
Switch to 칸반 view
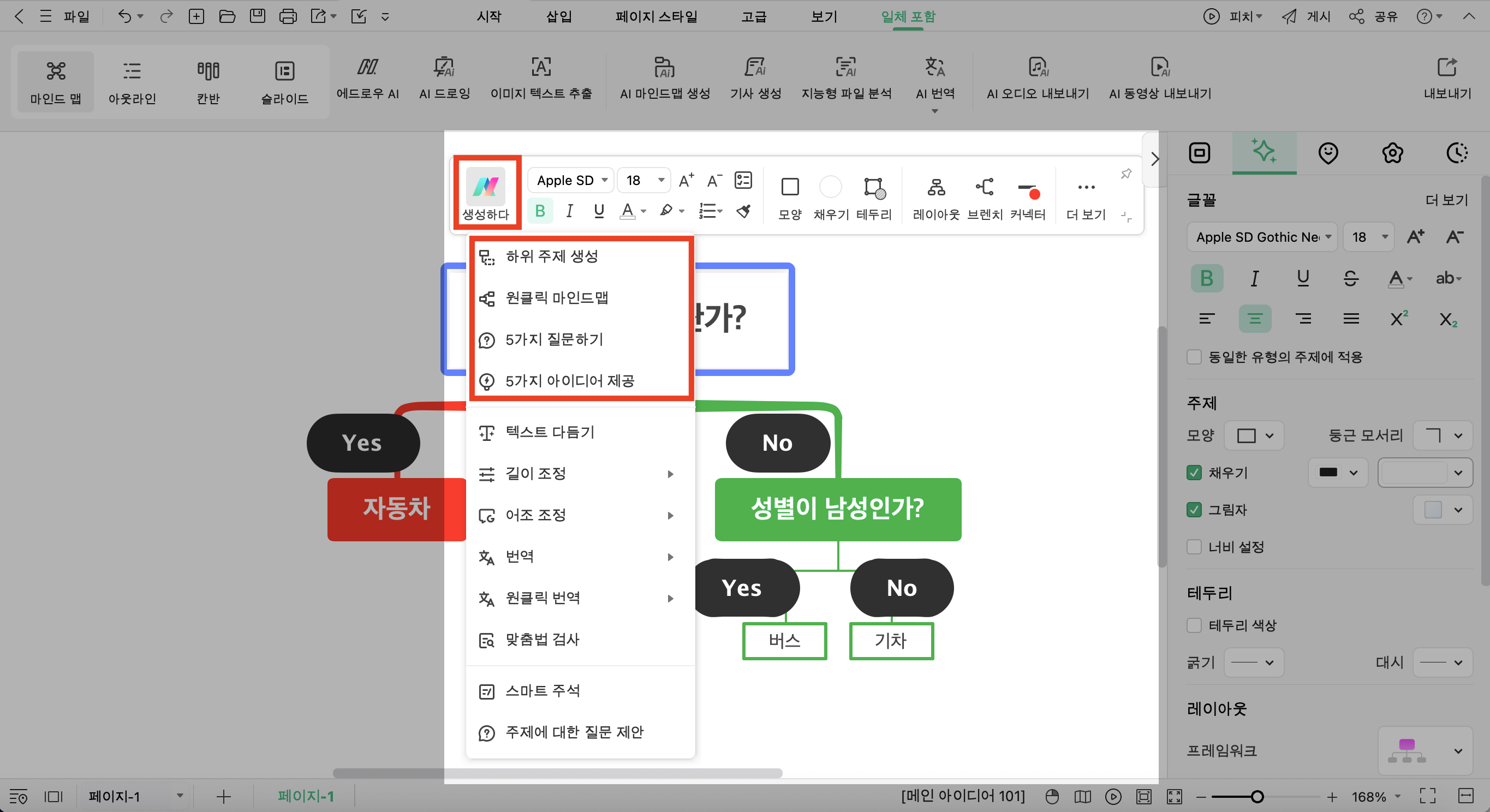208,81
